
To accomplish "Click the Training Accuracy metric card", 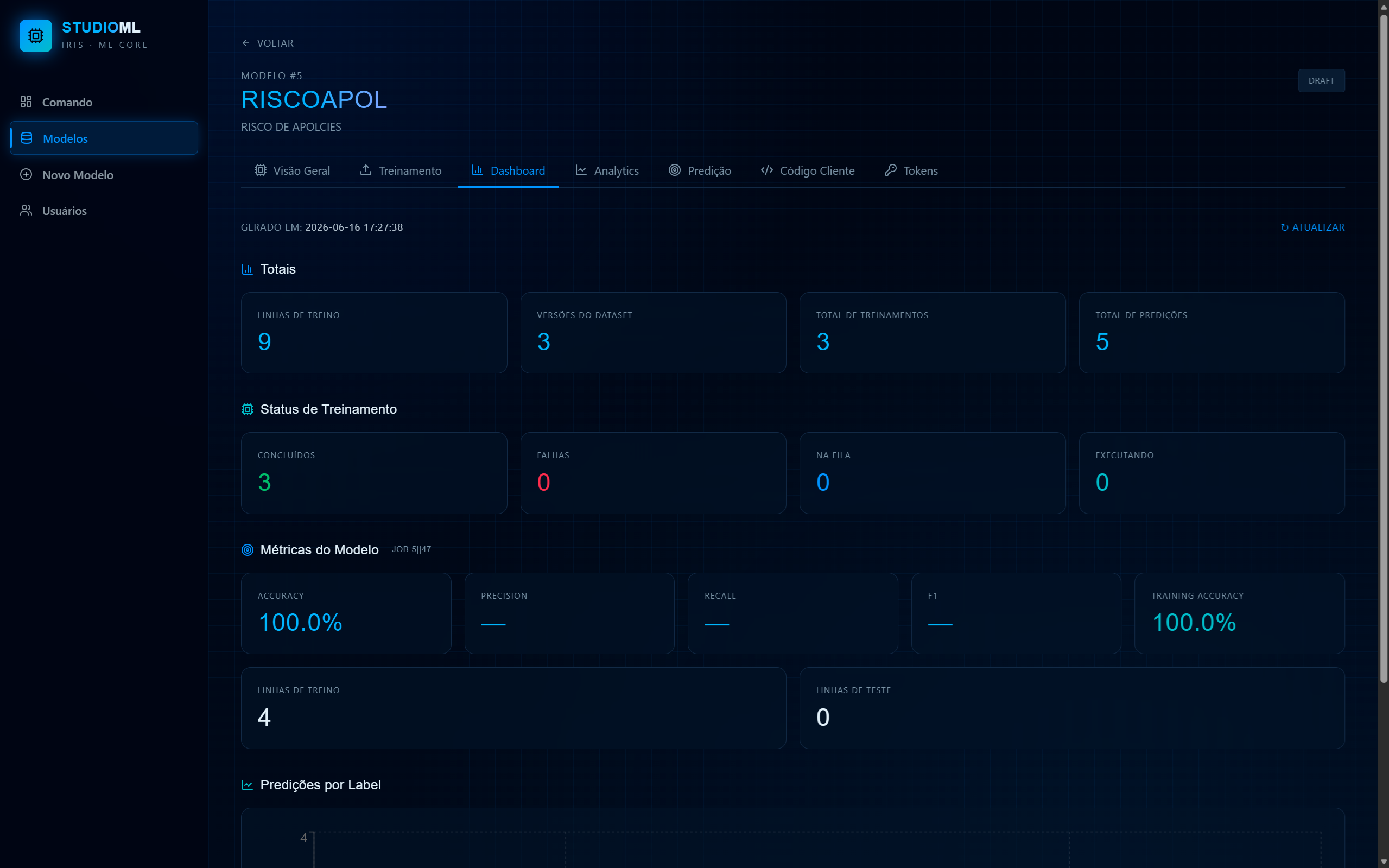I will [1239, 613].
